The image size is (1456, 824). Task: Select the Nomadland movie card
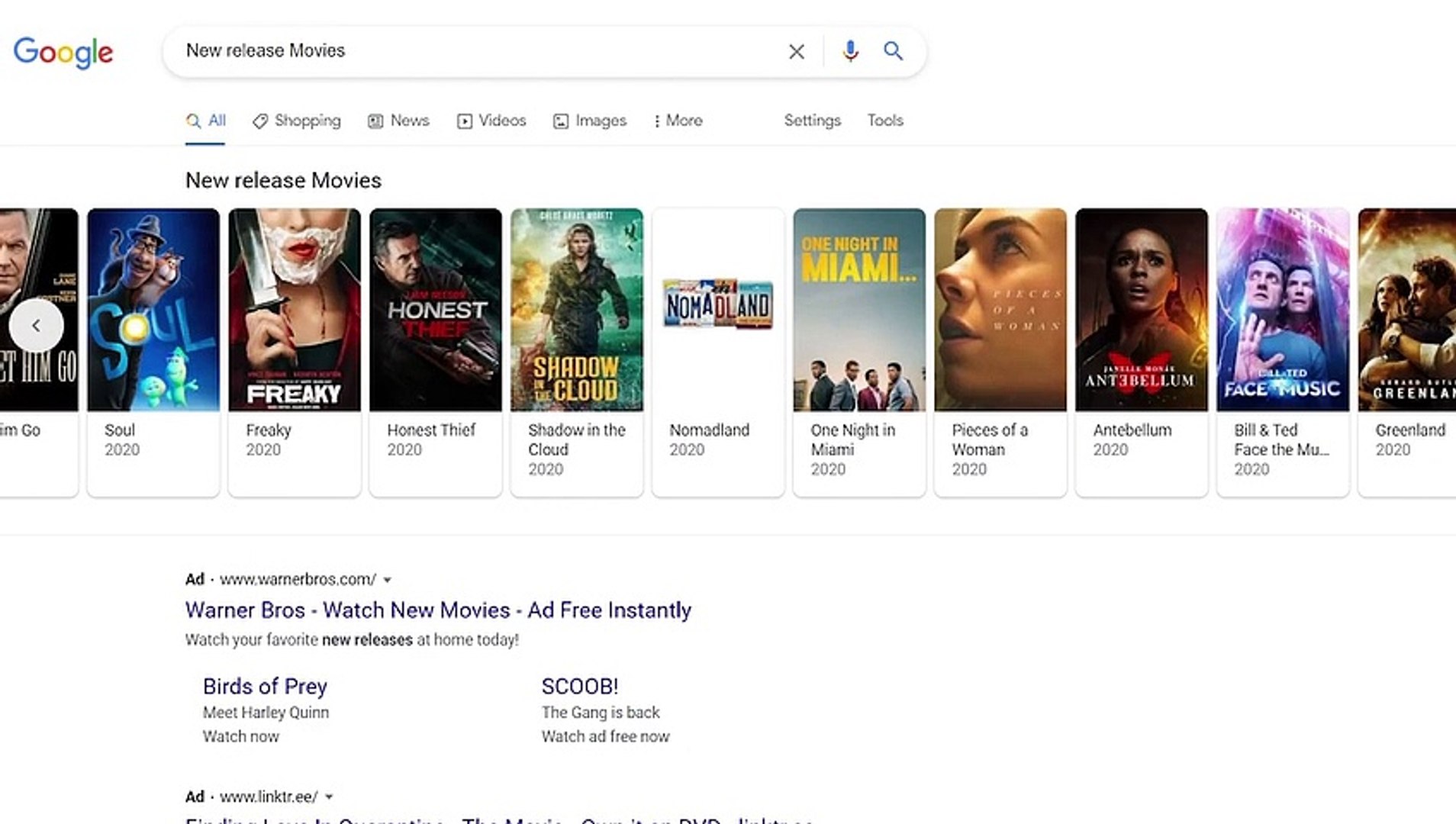[718, 351]
